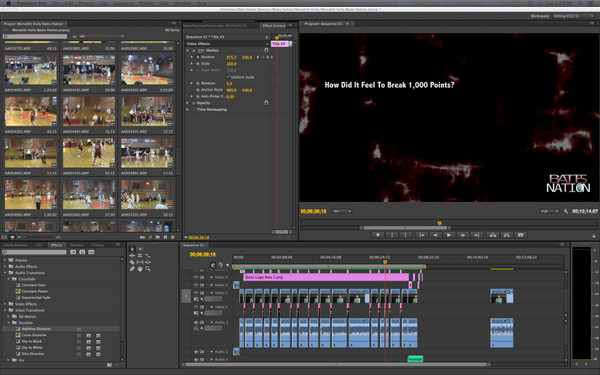This screenshot has width=600, height=375.
Task: Open Program monitor zoom level dropdown
Action: (x=342, y=211)
